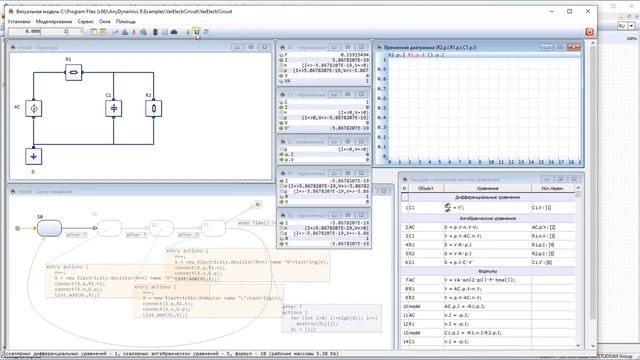This screenshot has width=640, height=360.
Task: Select resistor R1 block in circuit diagram
Action: 73,72
